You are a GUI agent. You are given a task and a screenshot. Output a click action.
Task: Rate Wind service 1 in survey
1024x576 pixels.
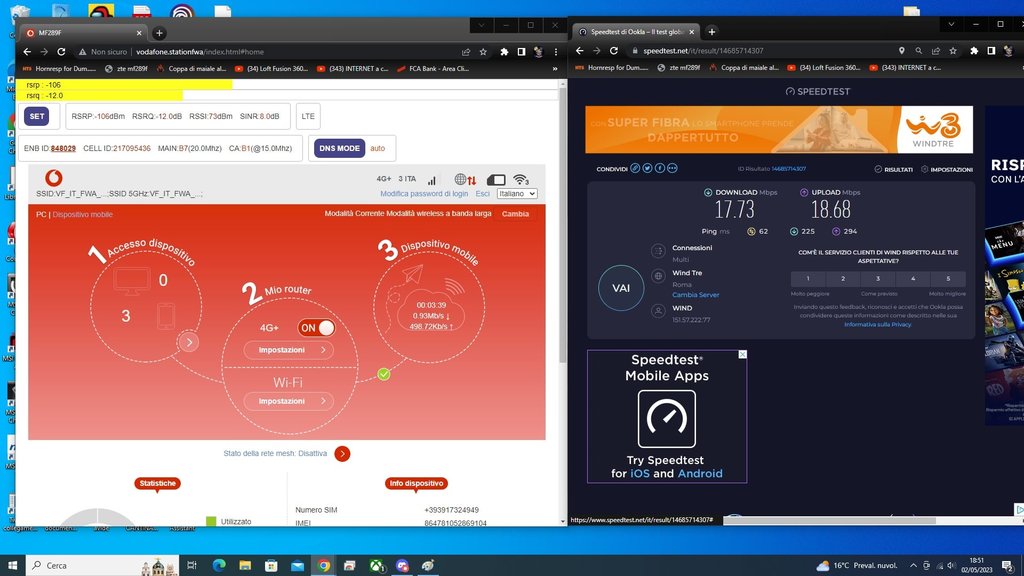pyautogui.click(x=808, y=279)
